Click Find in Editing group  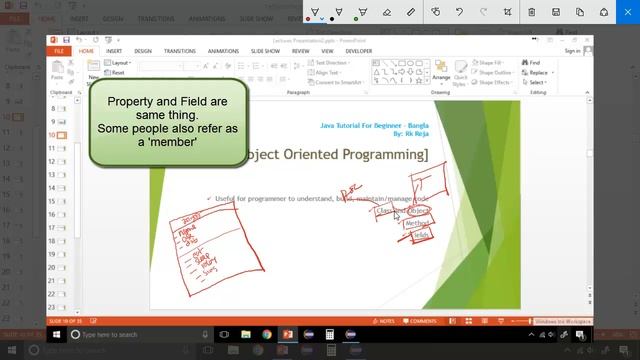point(531,62)
